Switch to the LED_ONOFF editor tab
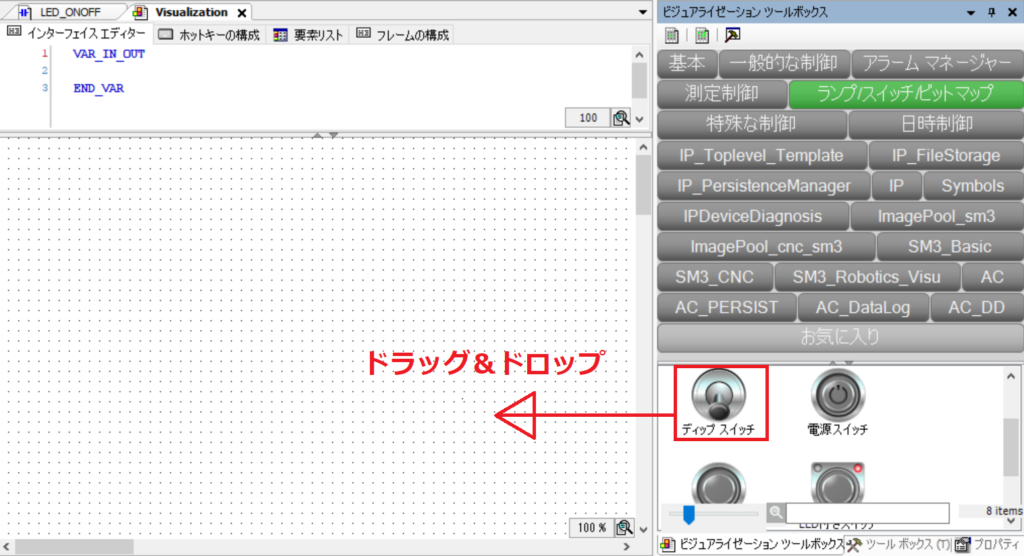Image resolution: width=1024 pixels, height=556 pixels. pos(65,12)
